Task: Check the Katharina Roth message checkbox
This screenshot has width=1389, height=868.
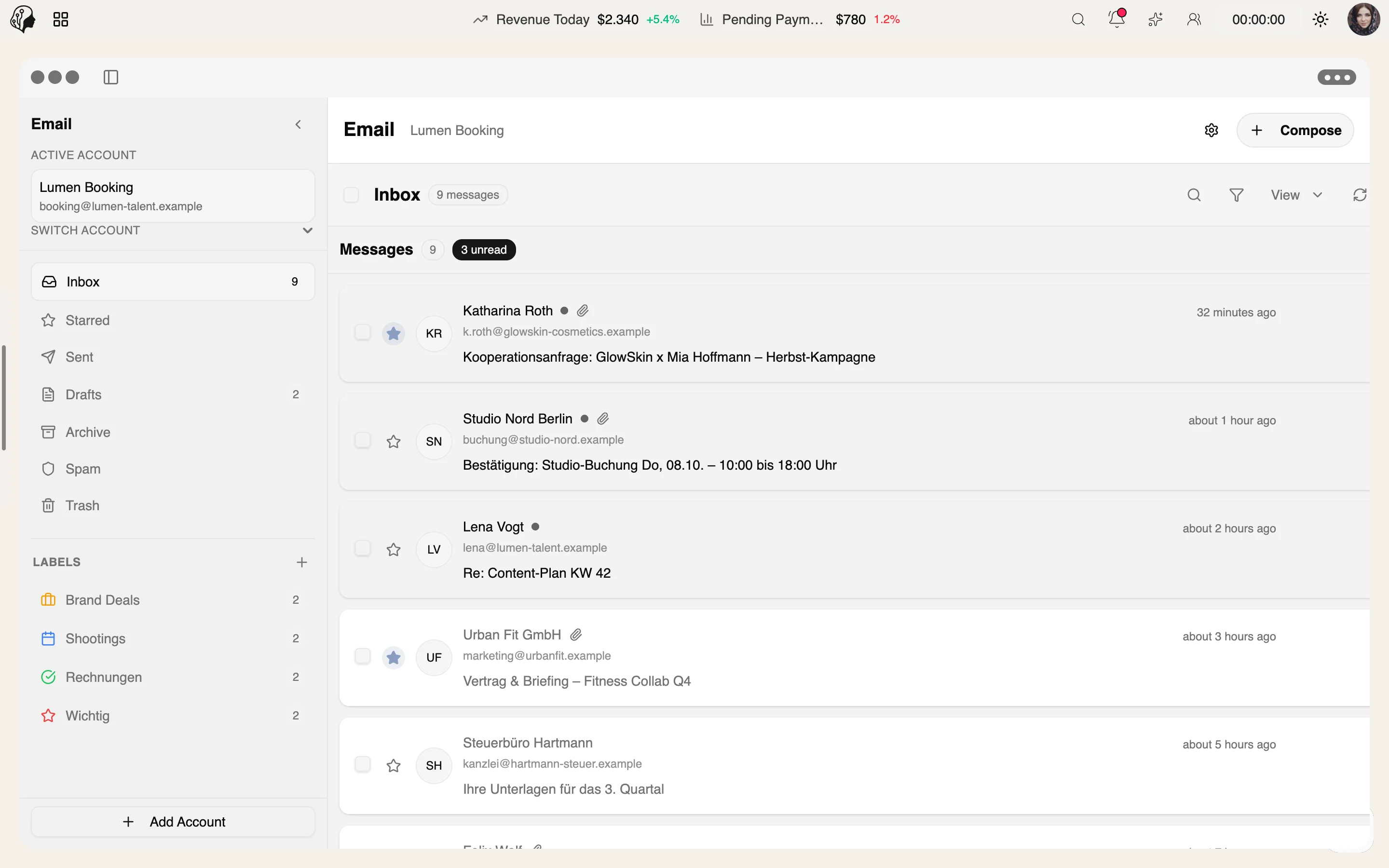Action: click(x=362, y=332)
